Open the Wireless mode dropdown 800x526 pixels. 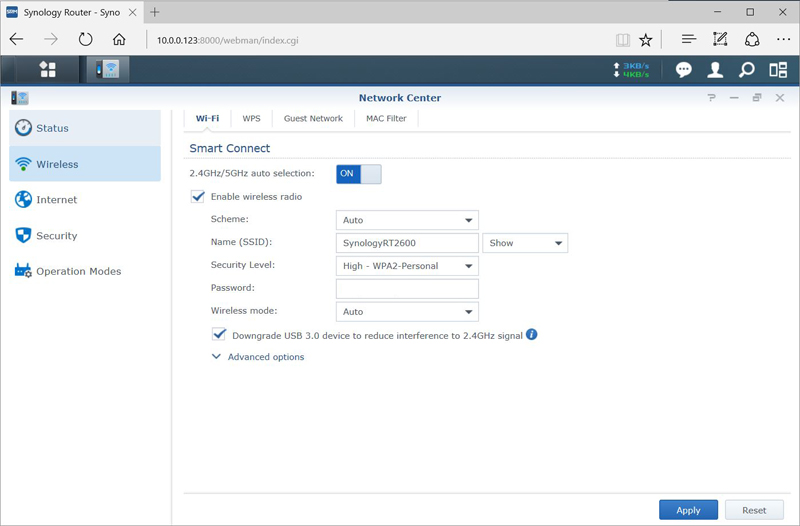pos(407,312)
